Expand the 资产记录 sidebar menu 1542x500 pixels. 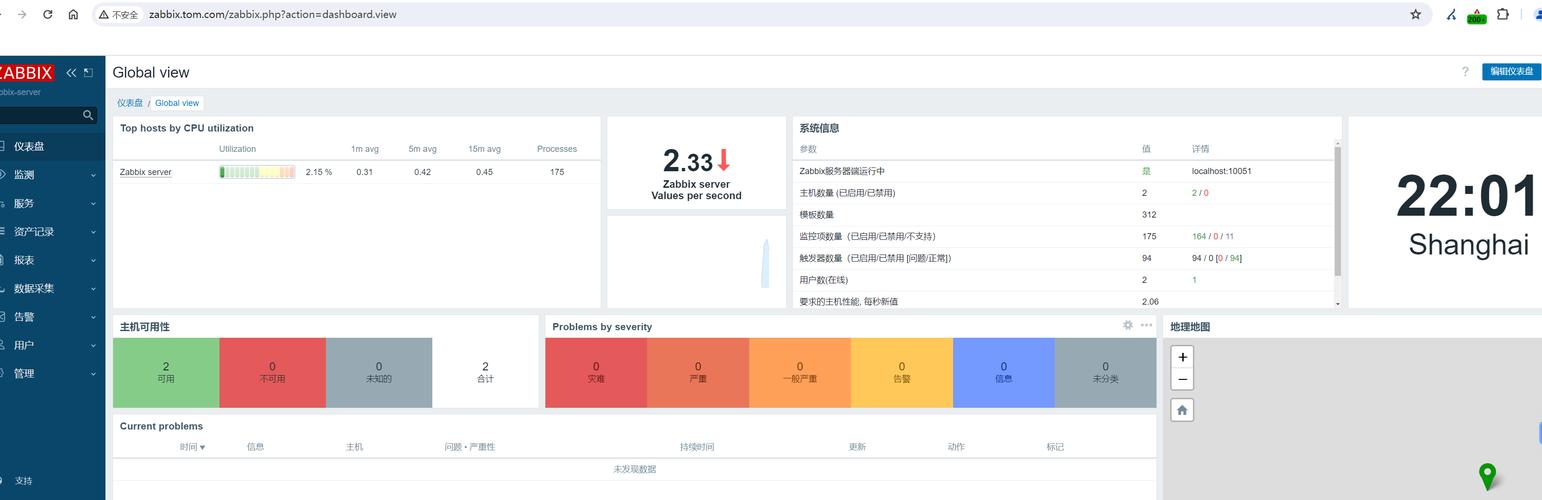(x=52, y=232)
